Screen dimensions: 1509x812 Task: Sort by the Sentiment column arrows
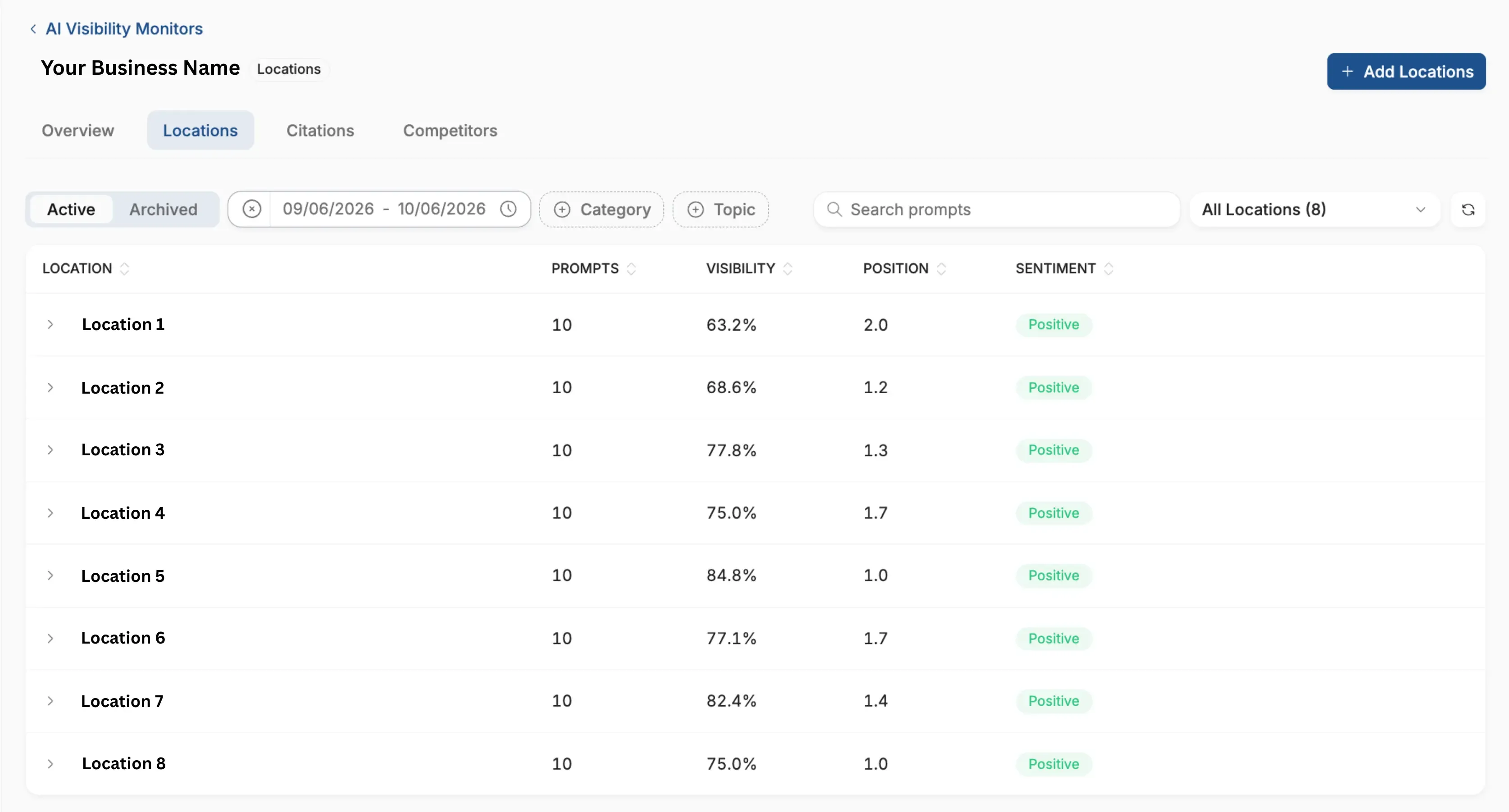[1108, 269]
